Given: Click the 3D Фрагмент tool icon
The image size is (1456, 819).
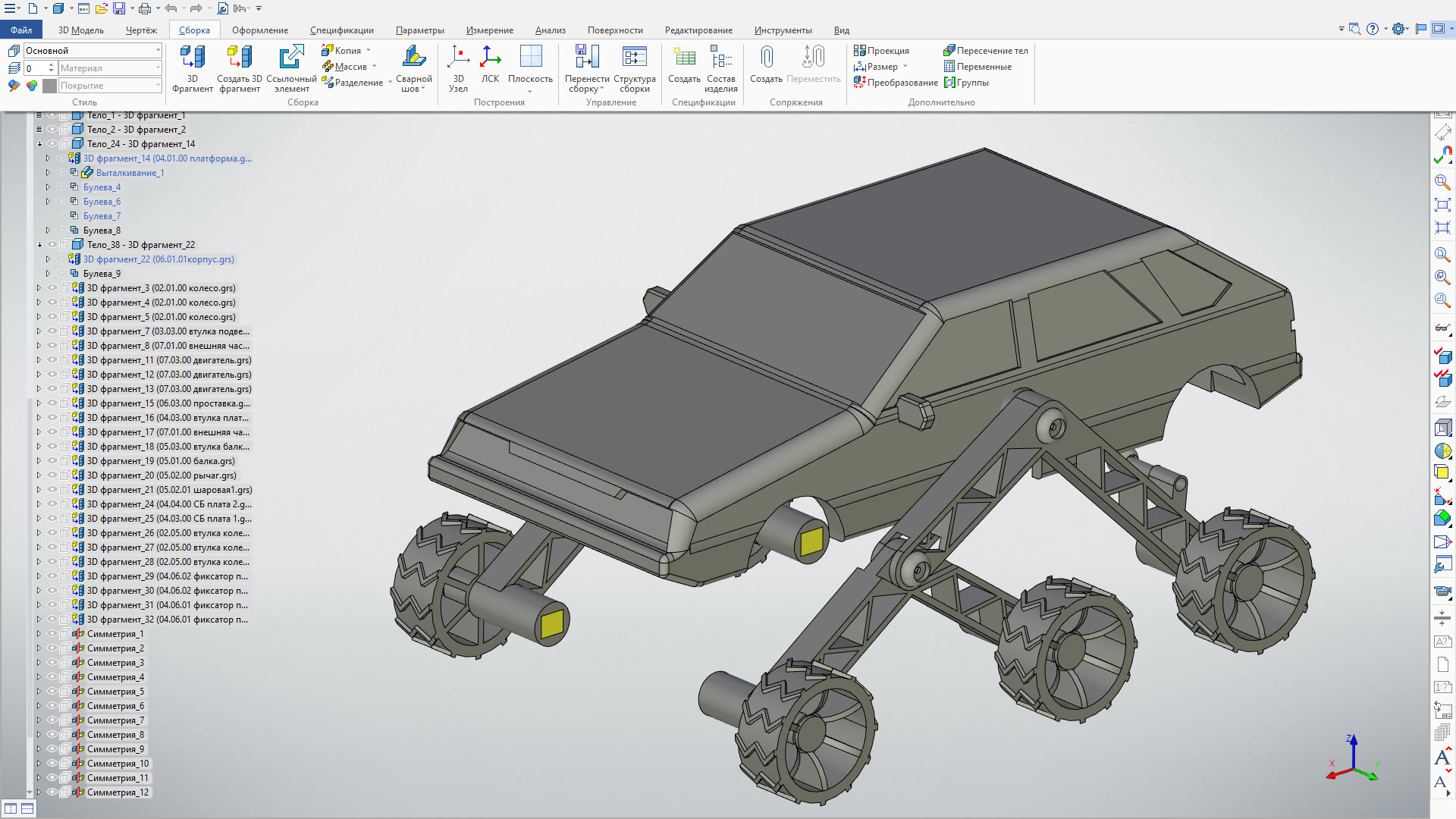Looking at the screenshot, I should tap(192, 58).
